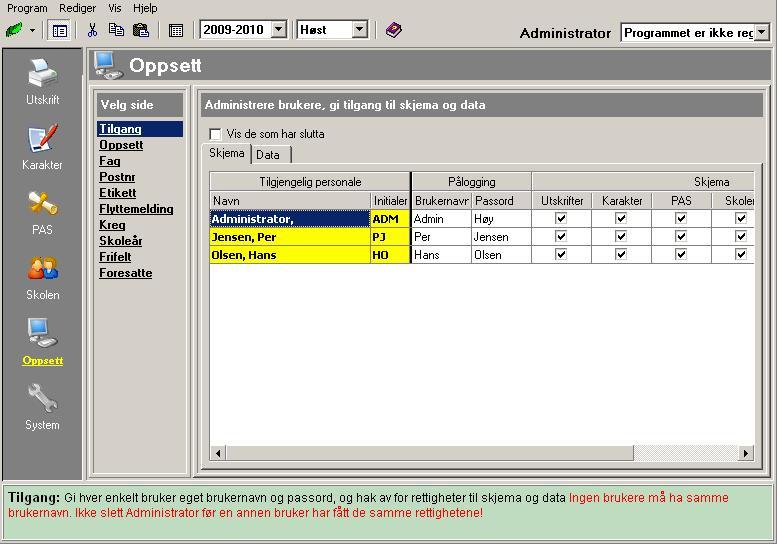Go to Skolen sidebar icon
The width and height of the screenshot is (777, 544).
[x=42, y=270]
